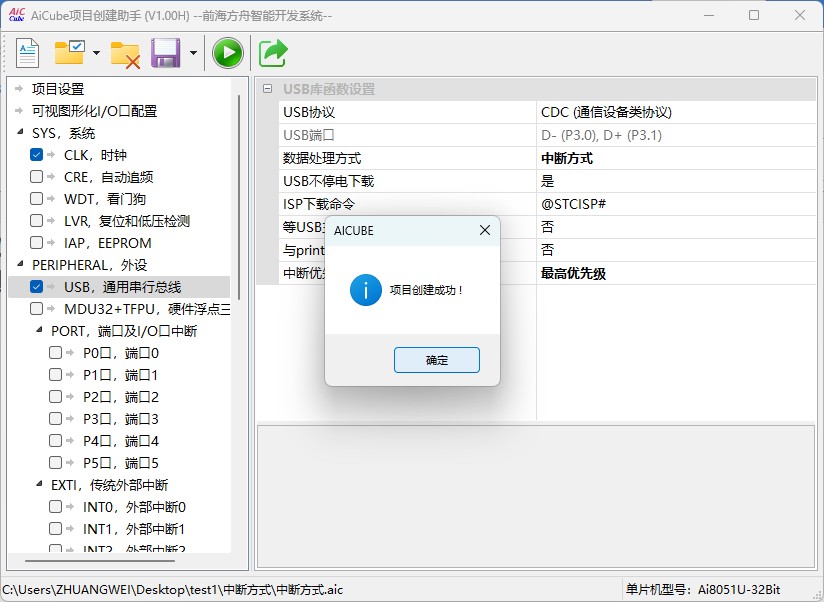Click the project file path in status bar
The height and width of the screenshot is (602, 824).
pyautogui.click(x=172, y=590)
